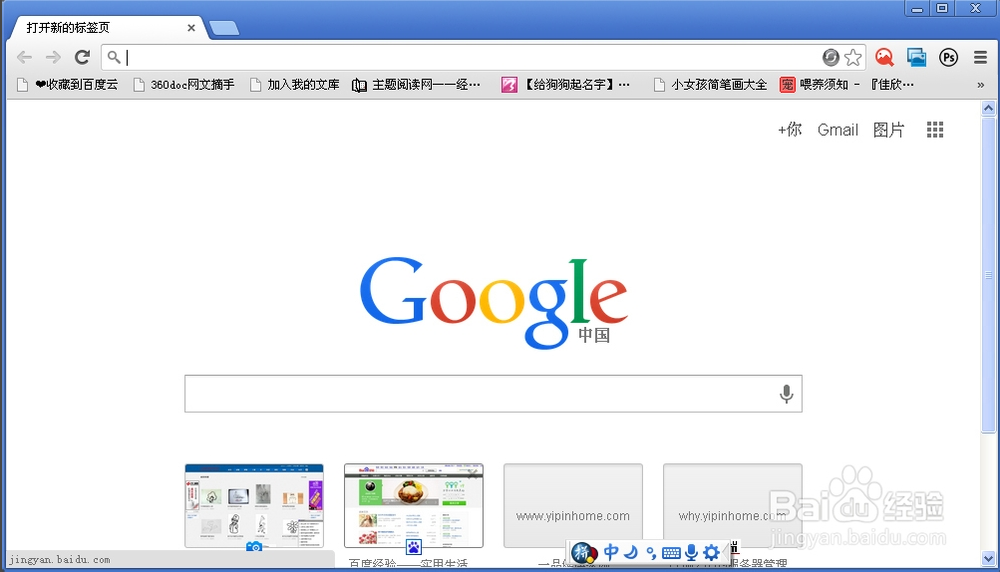Click the blue picture gallery extension icon
The height and width of the screenshot is (572, 1000).
click(916, 57)
